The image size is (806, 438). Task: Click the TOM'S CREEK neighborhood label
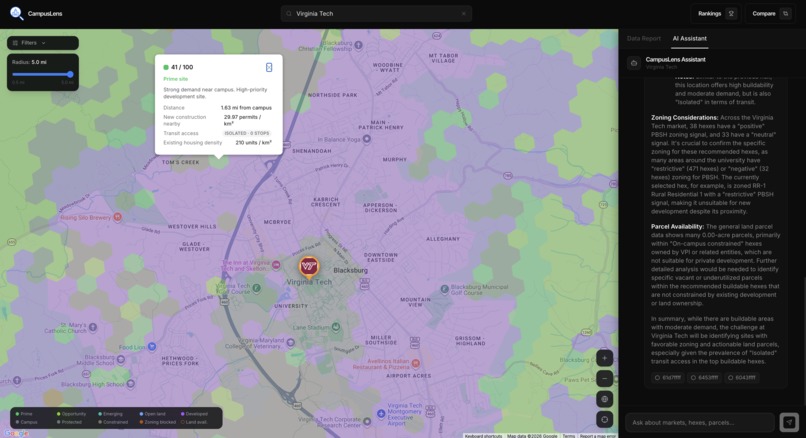click(x=180, y=162)
